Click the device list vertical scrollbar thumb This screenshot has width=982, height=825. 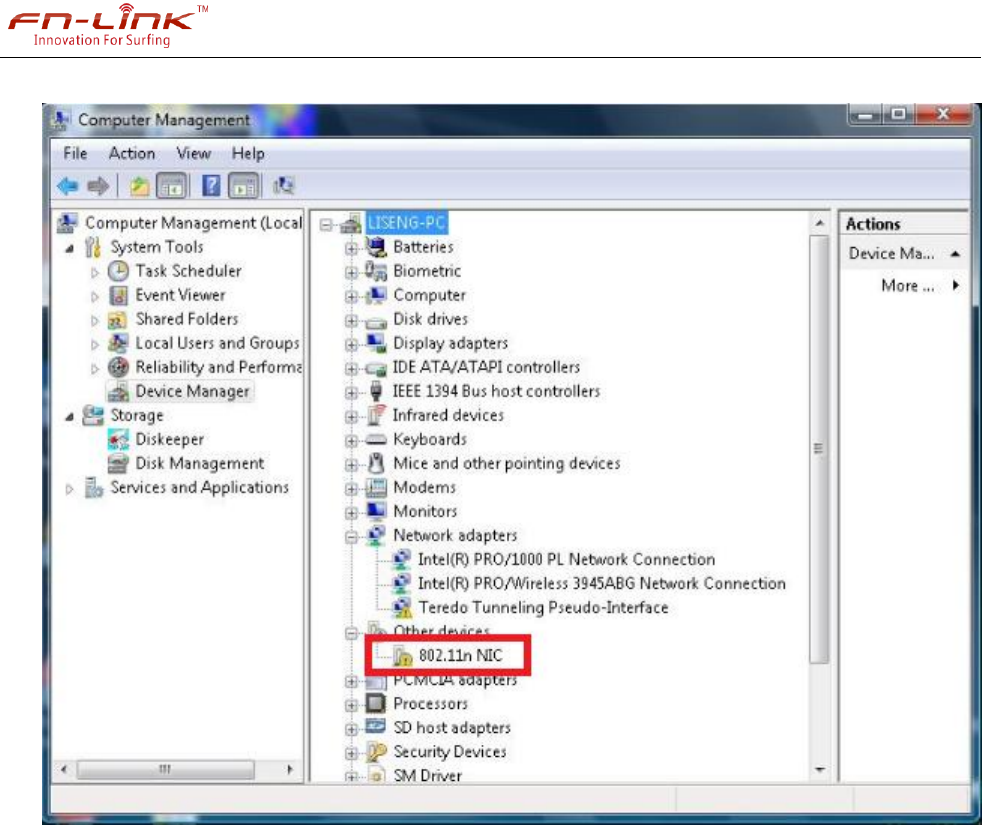pyautogui.click(x=819, y=449)
